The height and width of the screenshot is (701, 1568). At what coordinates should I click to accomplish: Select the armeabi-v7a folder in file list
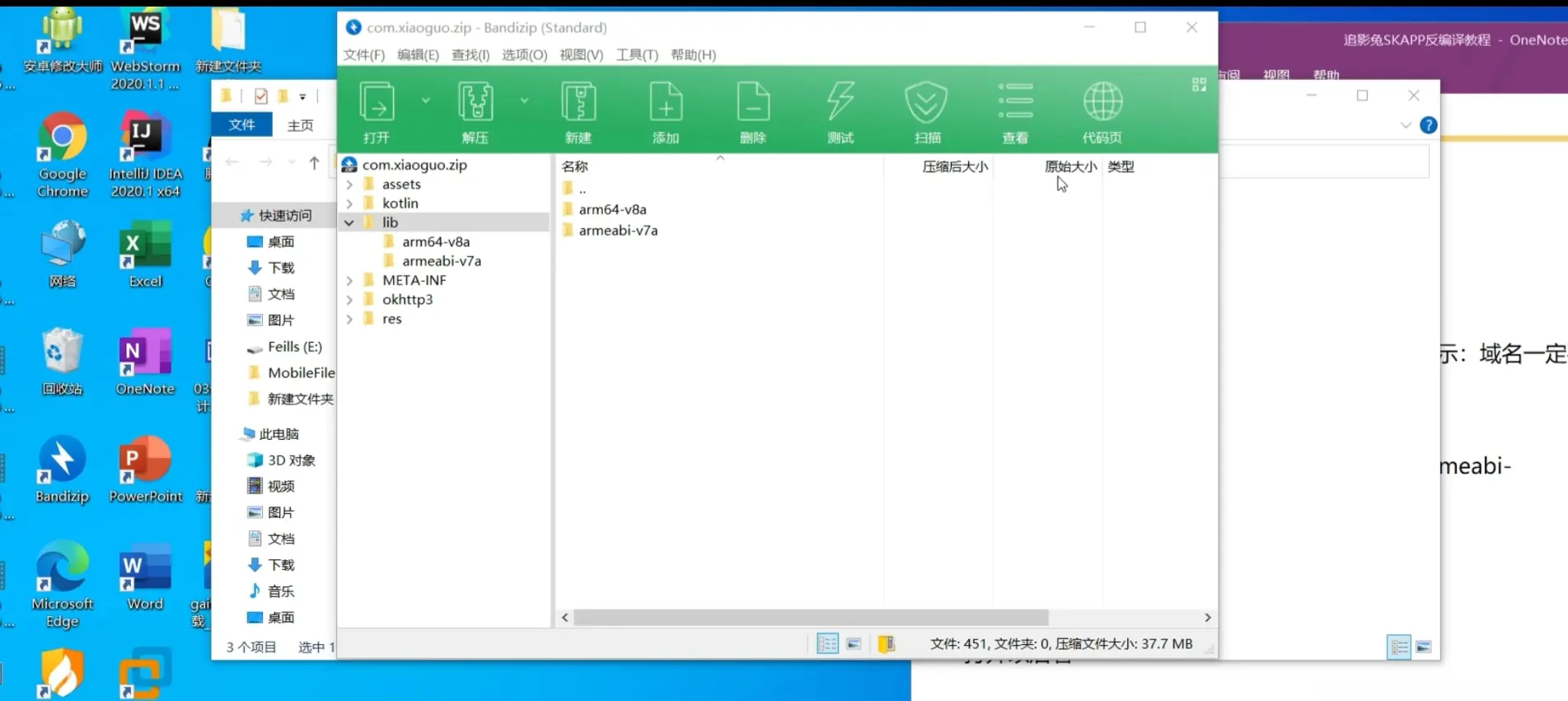pyautogui.click(x=618, y=231)
